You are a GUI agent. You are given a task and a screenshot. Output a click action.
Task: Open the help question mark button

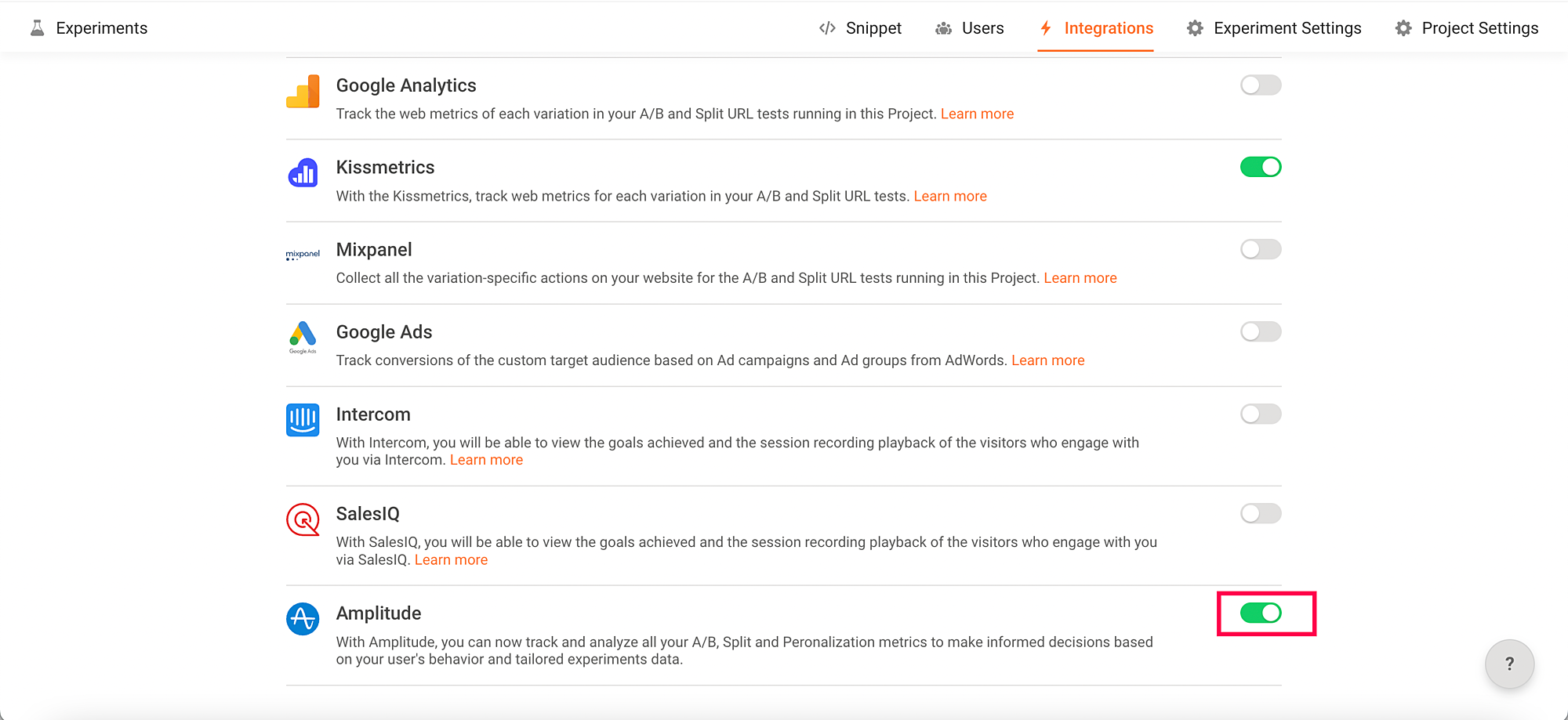(1509, 664)
